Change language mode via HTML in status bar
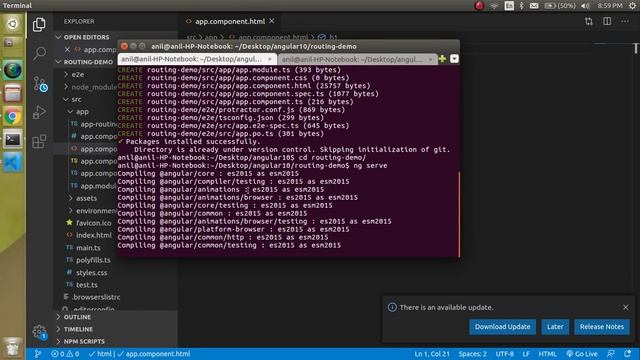 pos(547,354)
